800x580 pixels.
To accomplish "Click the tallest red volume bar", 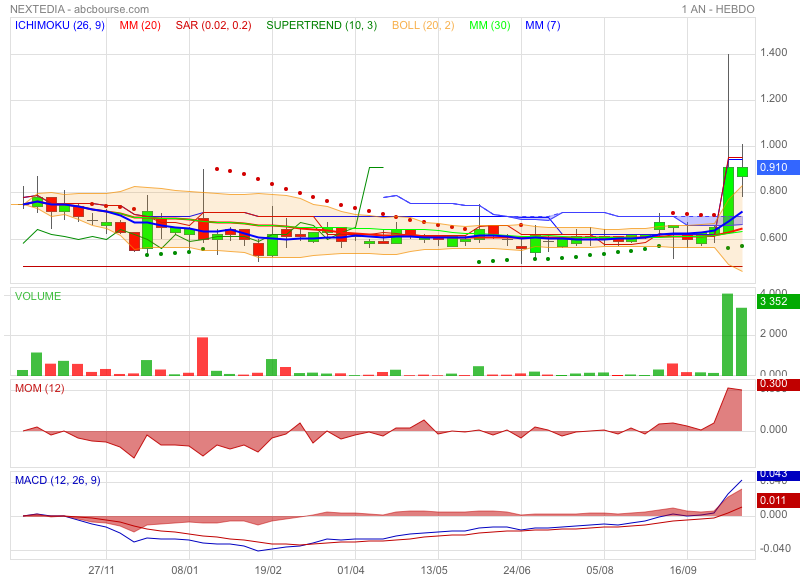I will [203, 357].
